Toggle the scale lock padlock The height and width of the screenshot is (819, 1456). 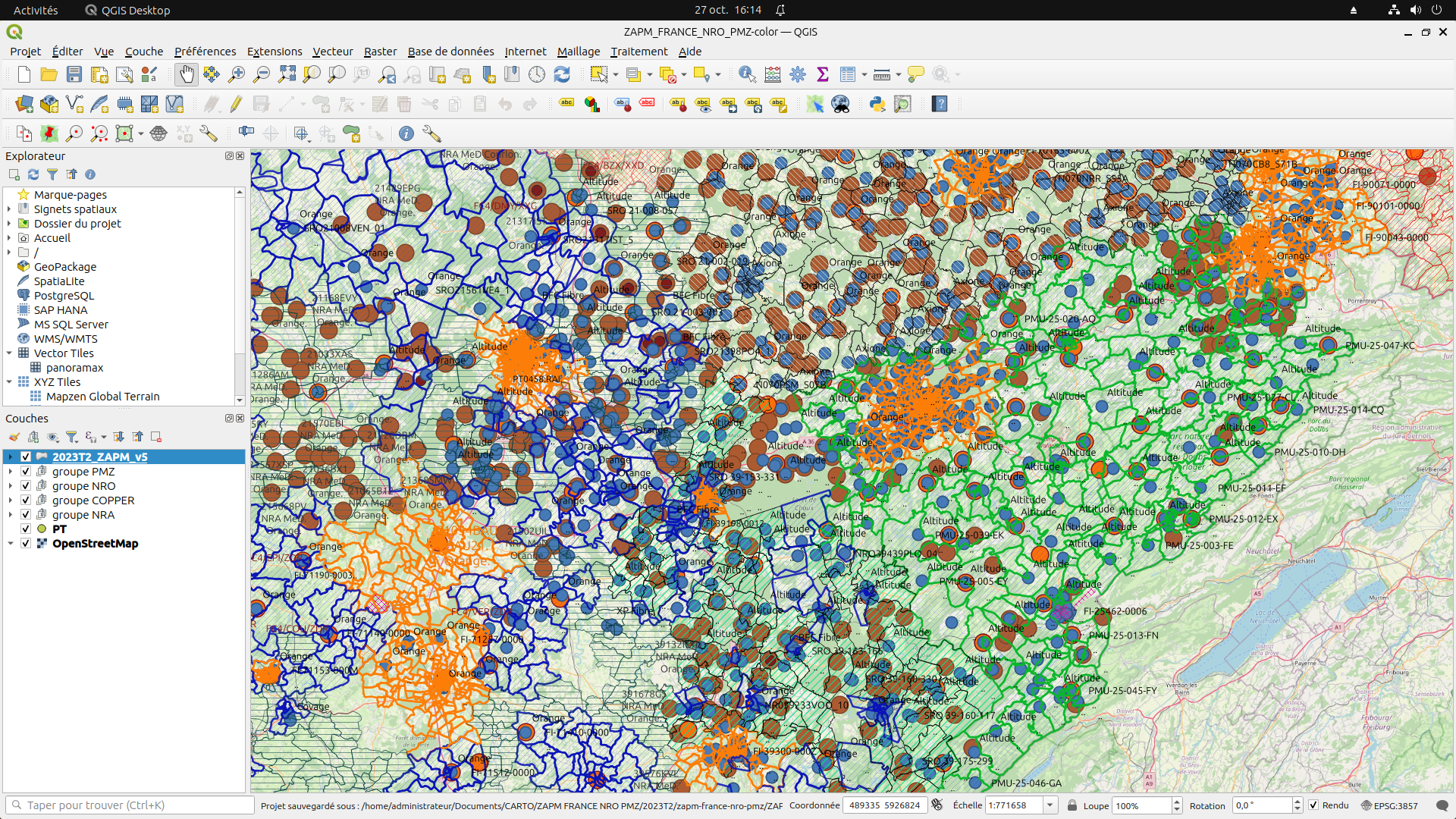[x=1072, y=805]
